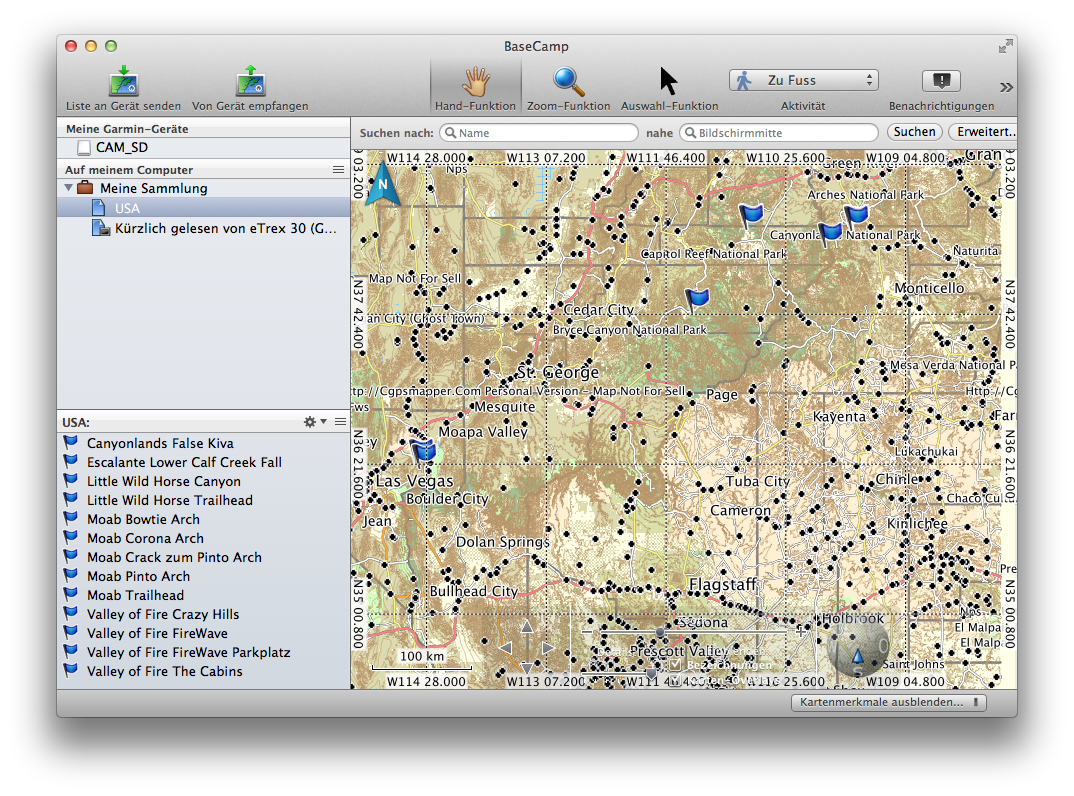Select waypoint Little Wild Horse Canyon
This screenshot has width=1074, height=796.
[203, 482]
